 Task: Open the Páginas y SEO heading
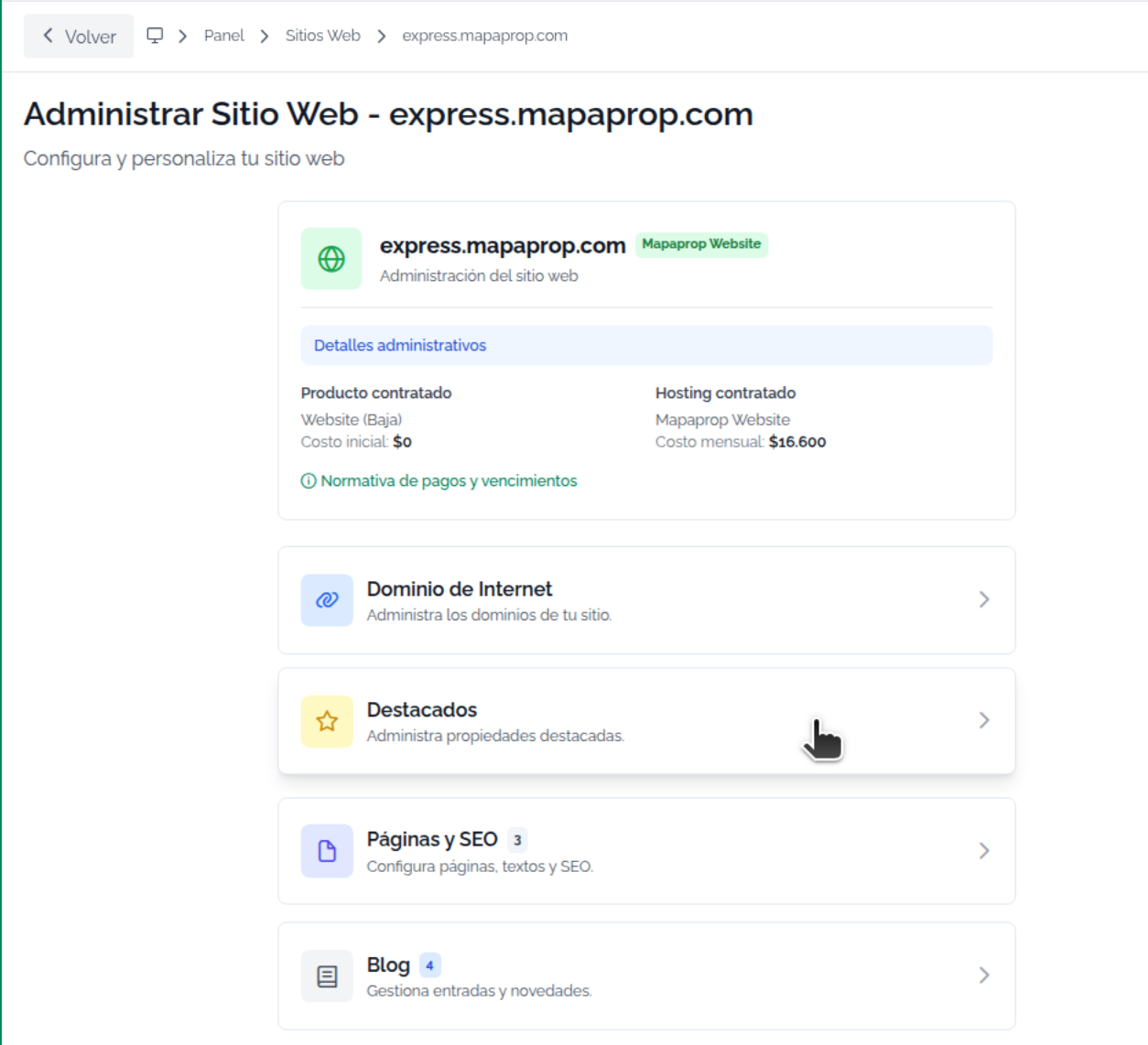pos(432,839)
